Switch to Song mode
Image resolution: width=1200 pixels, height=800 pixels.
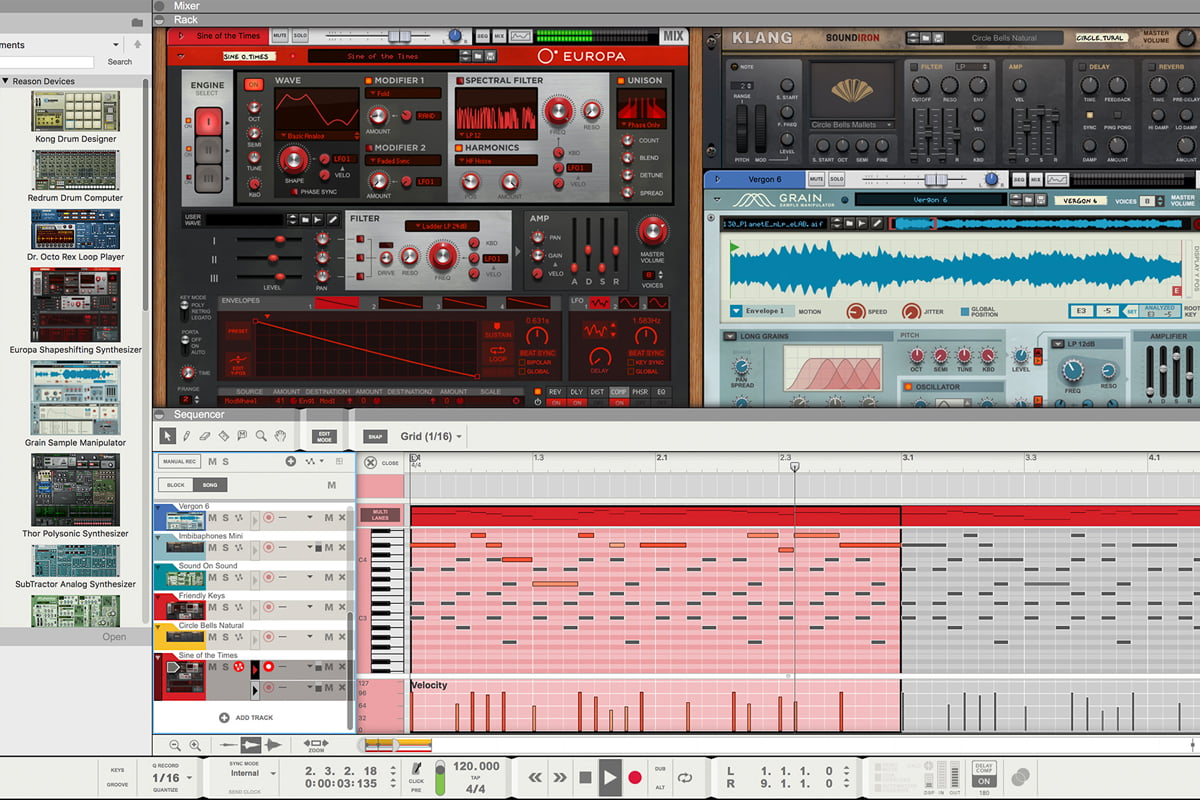click(210, 485)
